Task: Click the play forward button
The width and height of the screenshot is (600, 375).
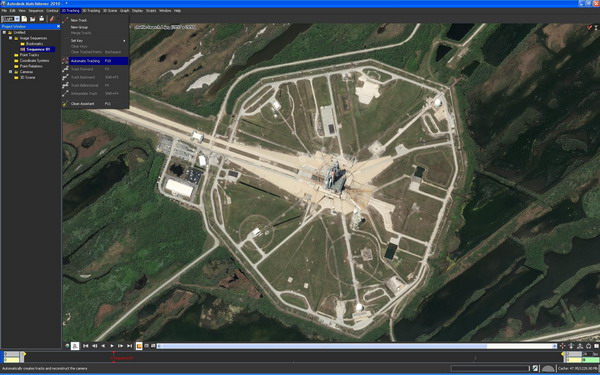Action: (112, 346)
